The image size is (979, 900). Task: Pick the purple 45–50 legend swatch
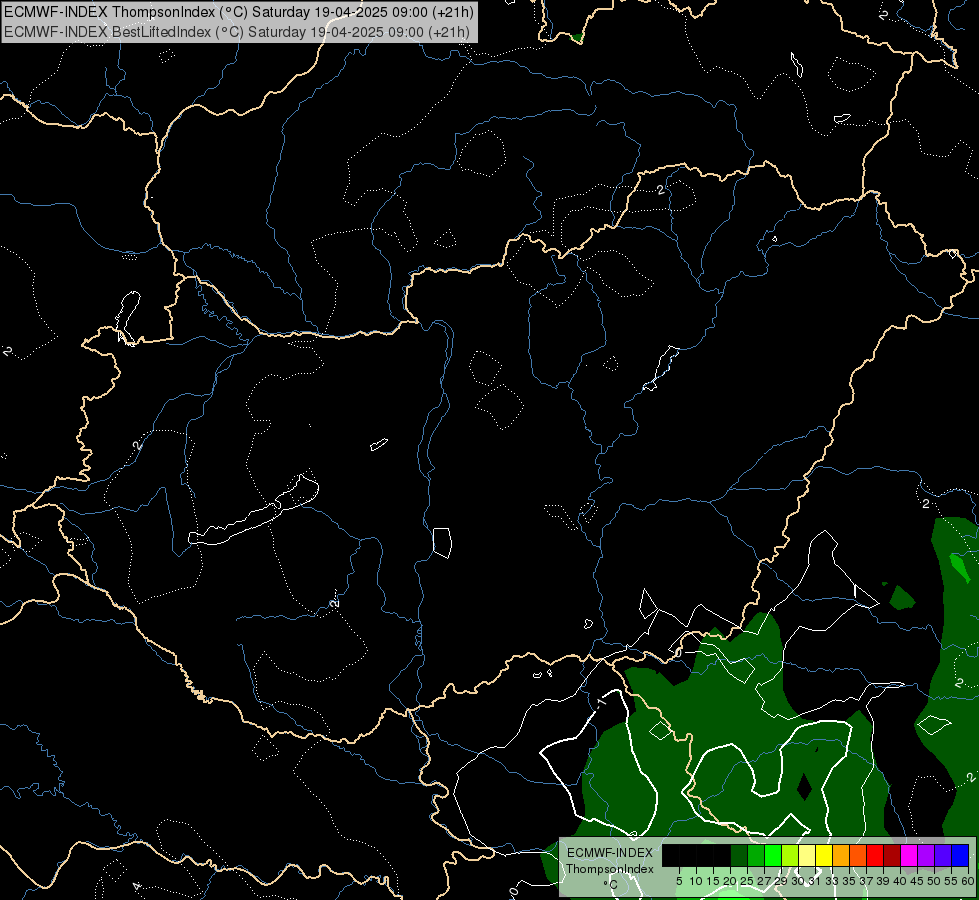926,855
